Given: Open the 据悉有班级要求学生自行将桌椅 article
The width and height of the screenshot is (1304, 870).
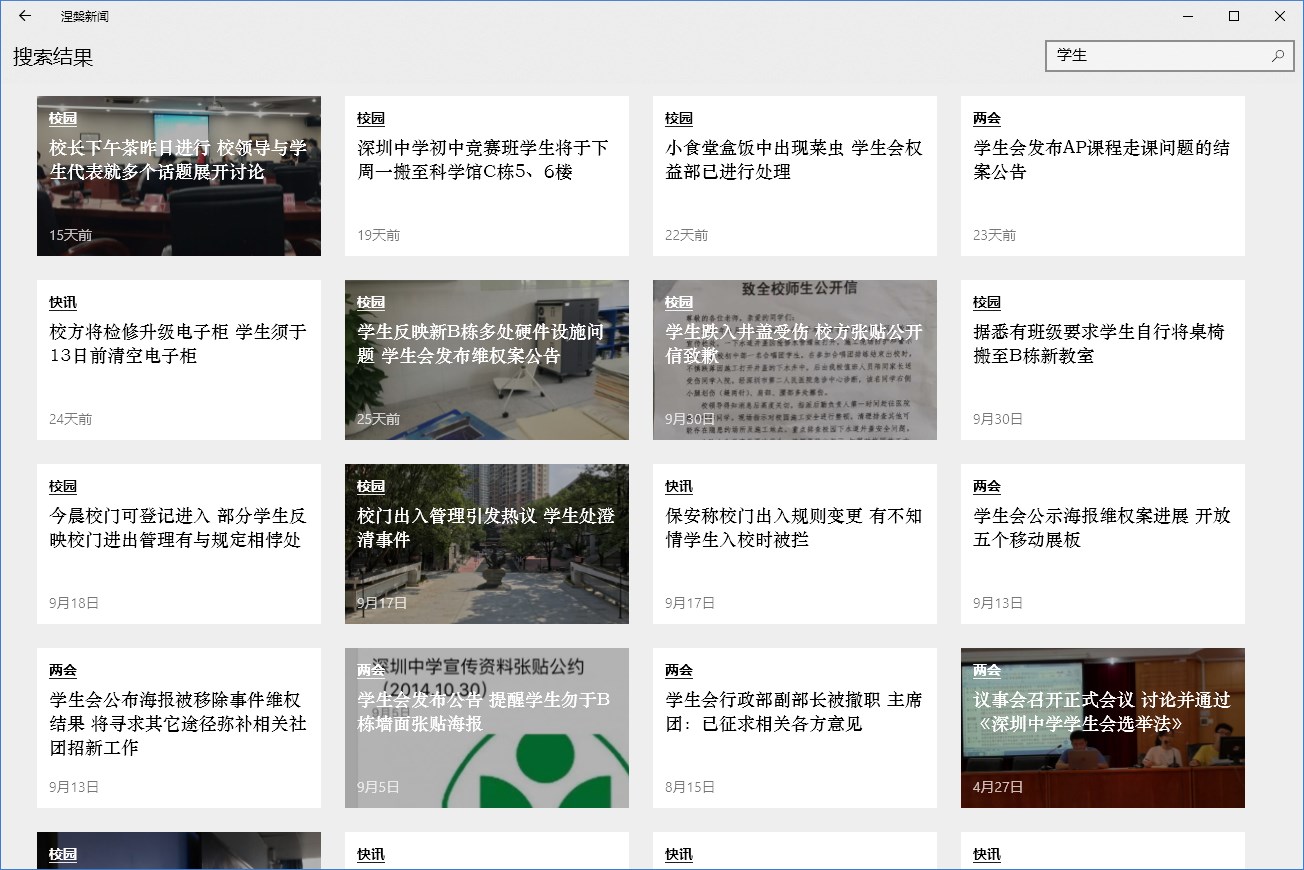Looking at the screenshot, I should pyautogui.click(x=1103, y=360).
